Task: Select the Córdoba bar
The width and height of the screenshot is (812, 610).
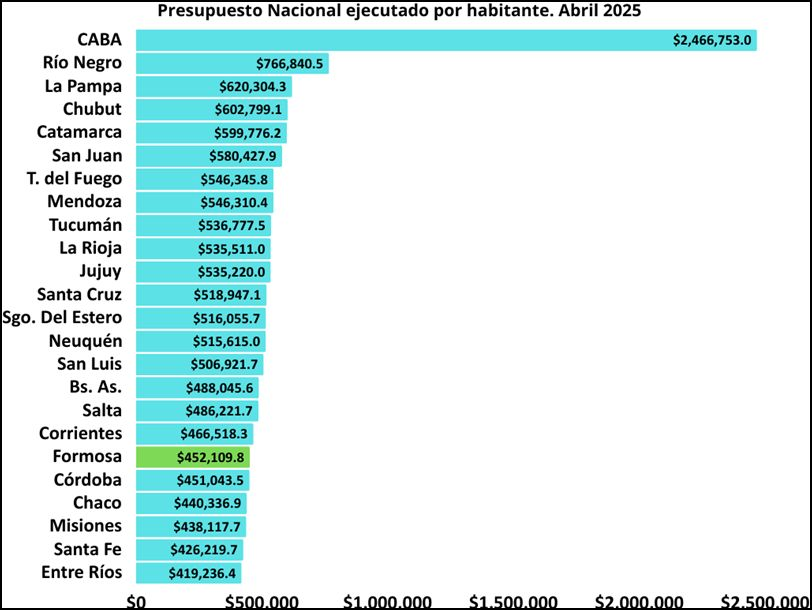Action: tap(193, 480)
